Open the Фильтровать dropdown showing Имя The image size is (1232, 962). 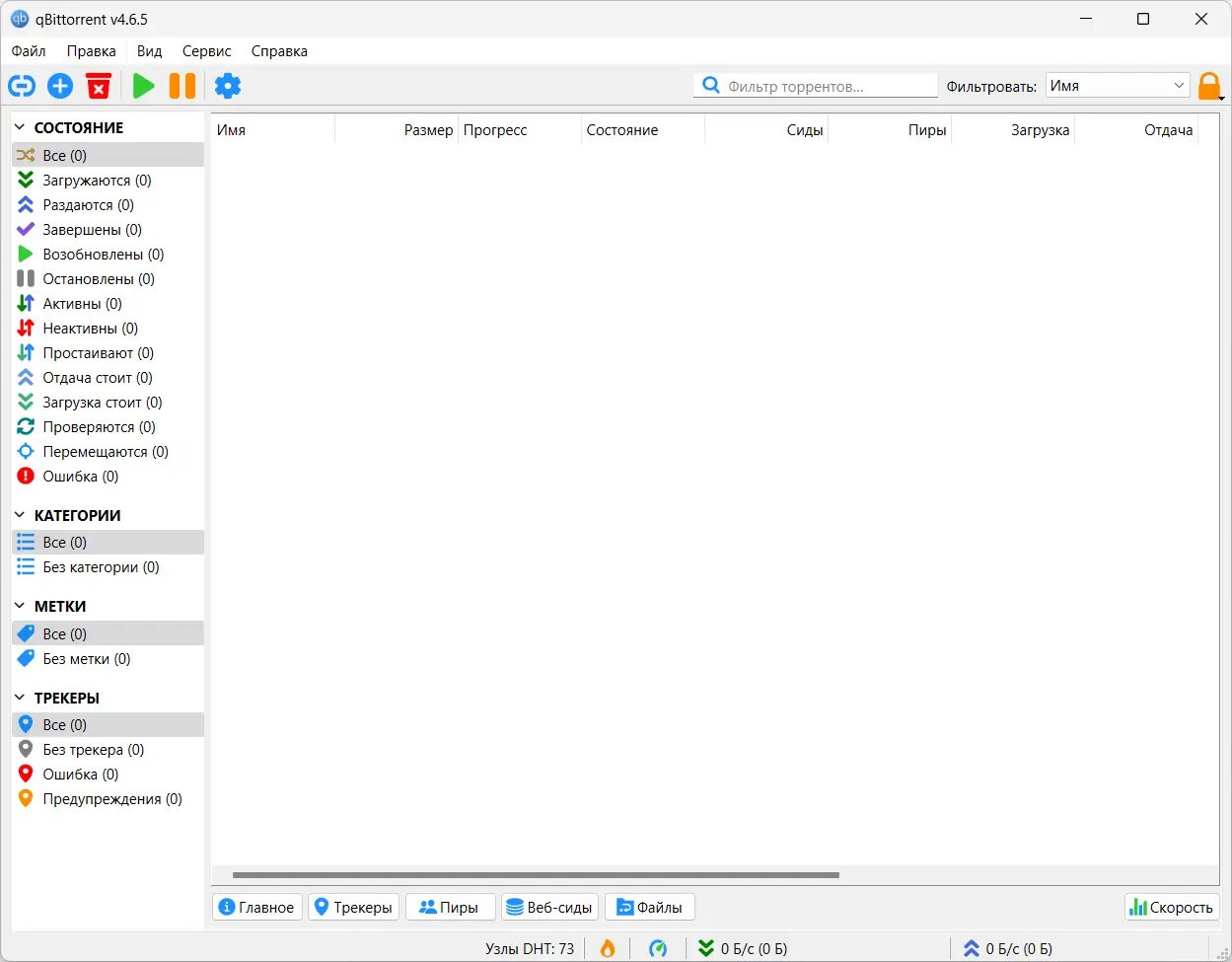click(1117, 85)
